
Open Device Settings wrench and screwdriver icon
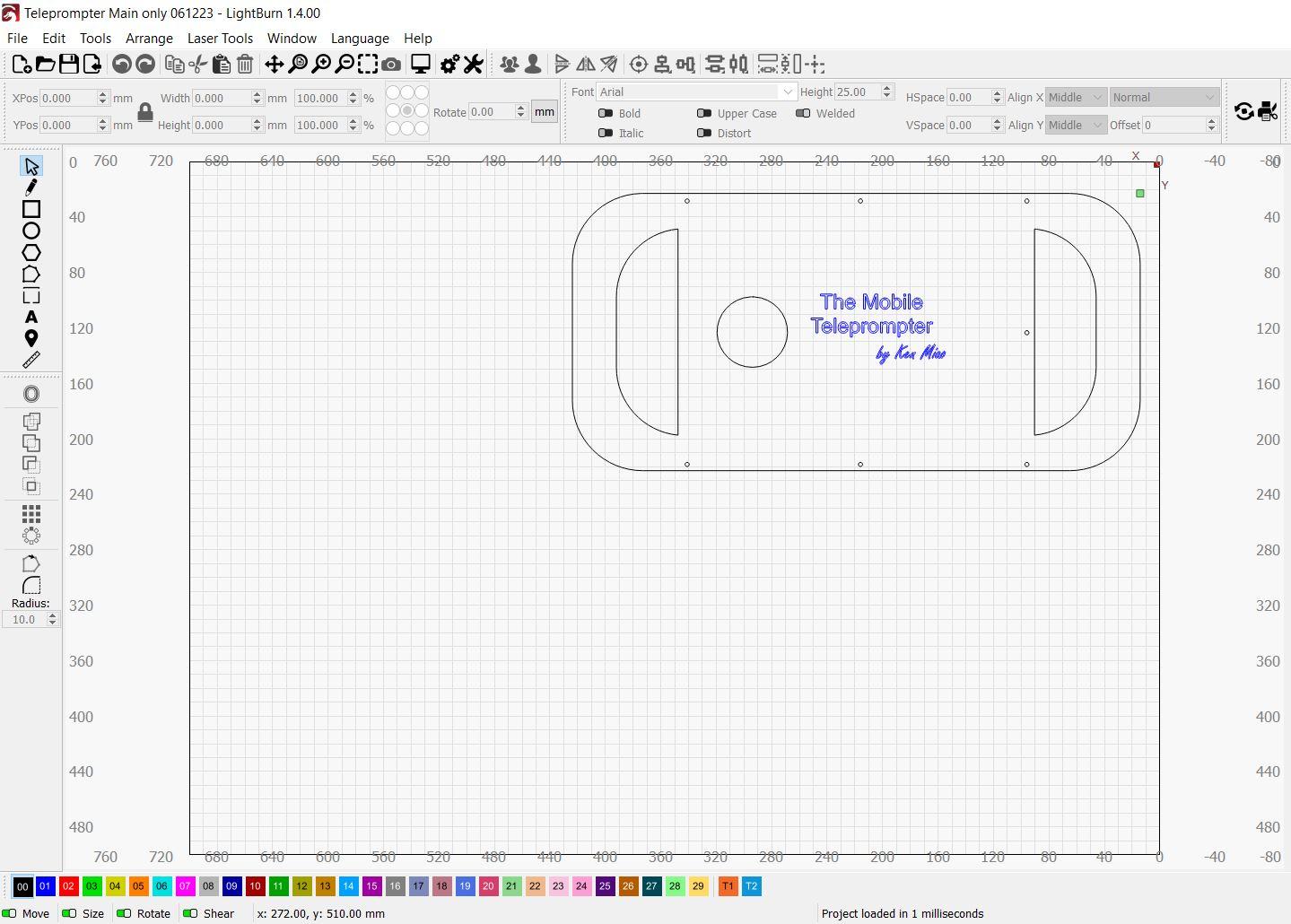pyautogui.click(x=473, y=64)
